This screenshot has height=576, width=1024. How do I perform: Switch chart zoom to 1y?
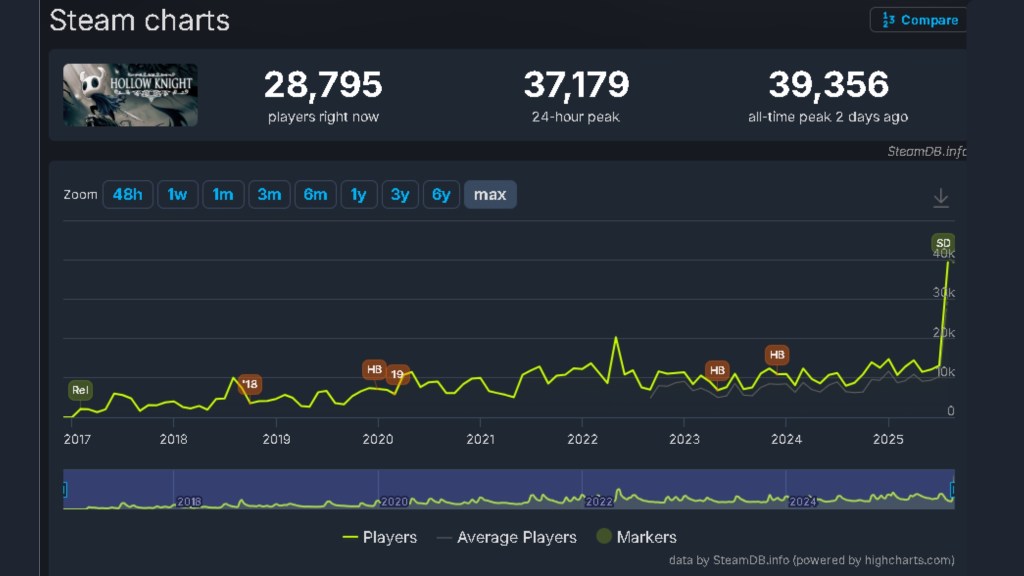tap(358, 194)
